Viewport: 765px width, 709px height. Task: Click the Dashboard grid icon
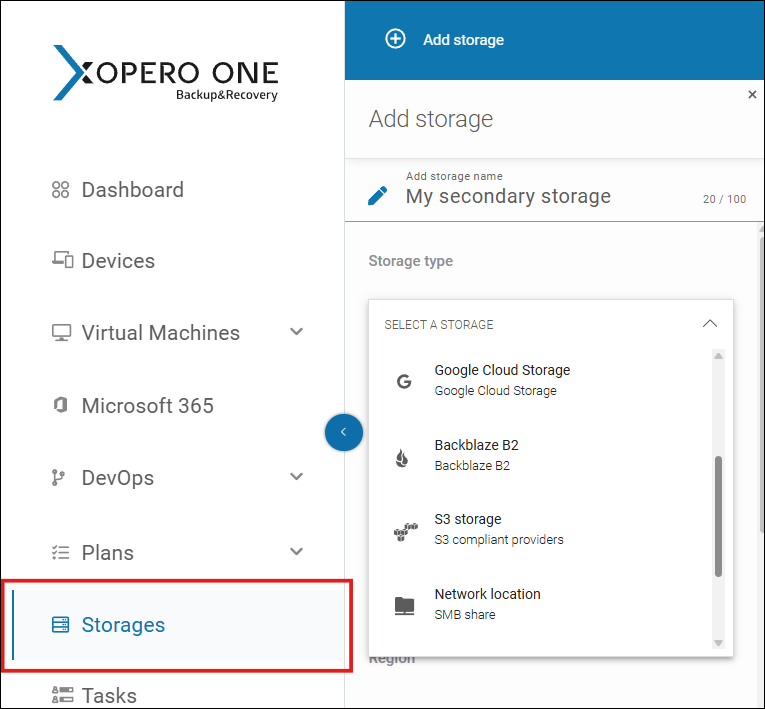[60, 190]
